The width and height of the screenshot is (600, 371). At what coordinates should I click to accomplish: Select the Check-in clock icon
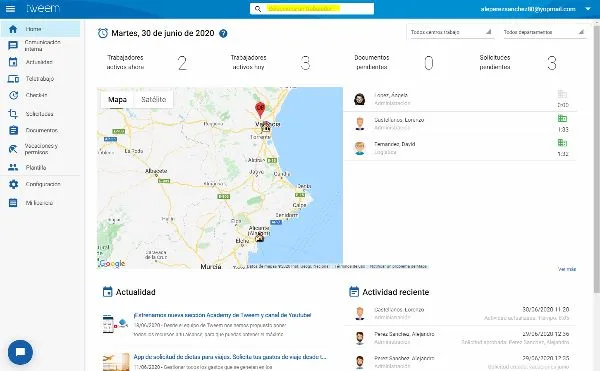click(13, 95)
